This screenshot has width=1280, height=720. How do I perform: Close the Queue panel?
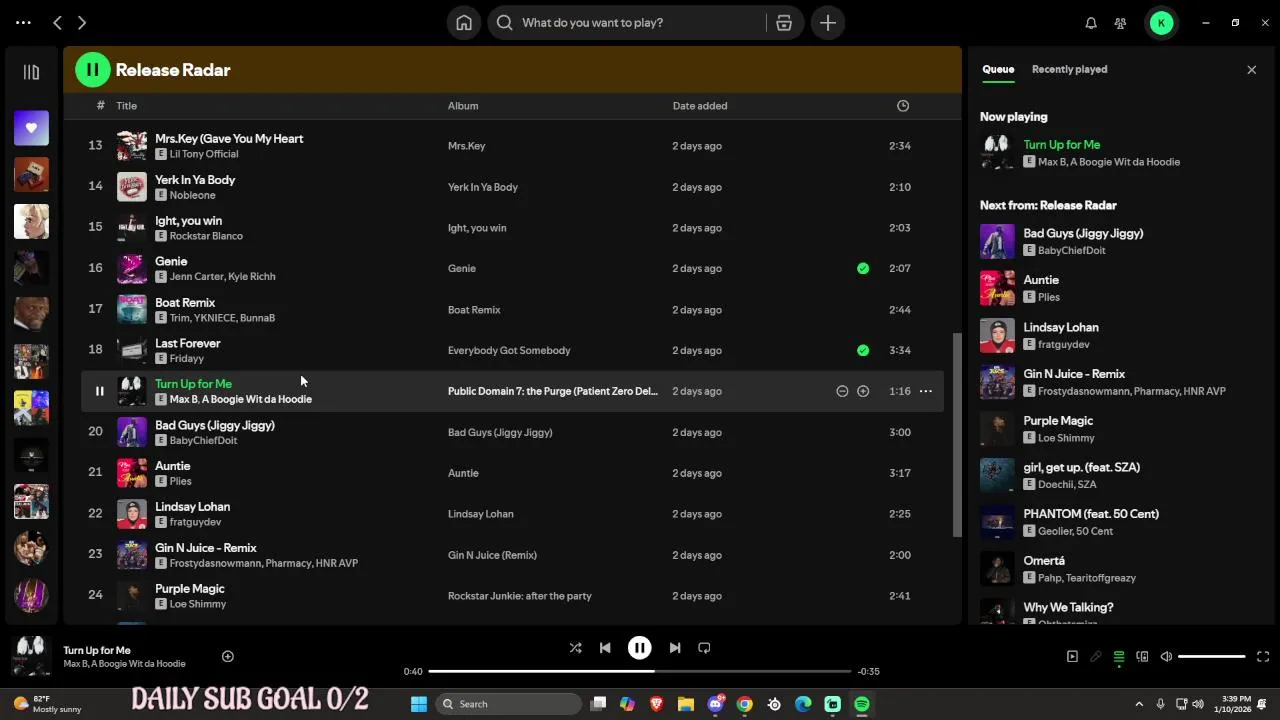click(1251, 70)
